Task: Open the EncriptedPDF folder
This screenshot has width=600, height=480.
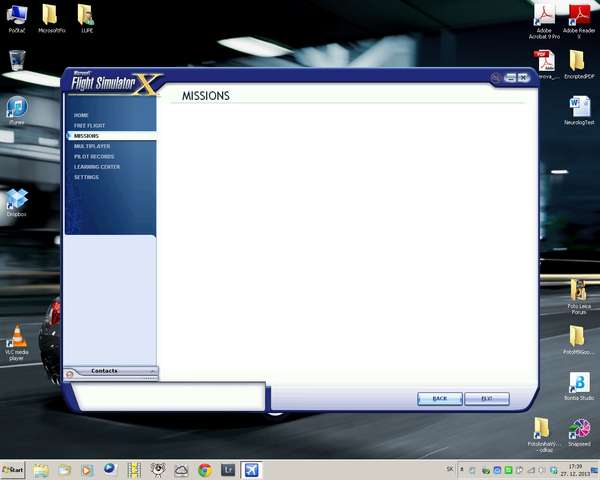Action: pos(579,64)
